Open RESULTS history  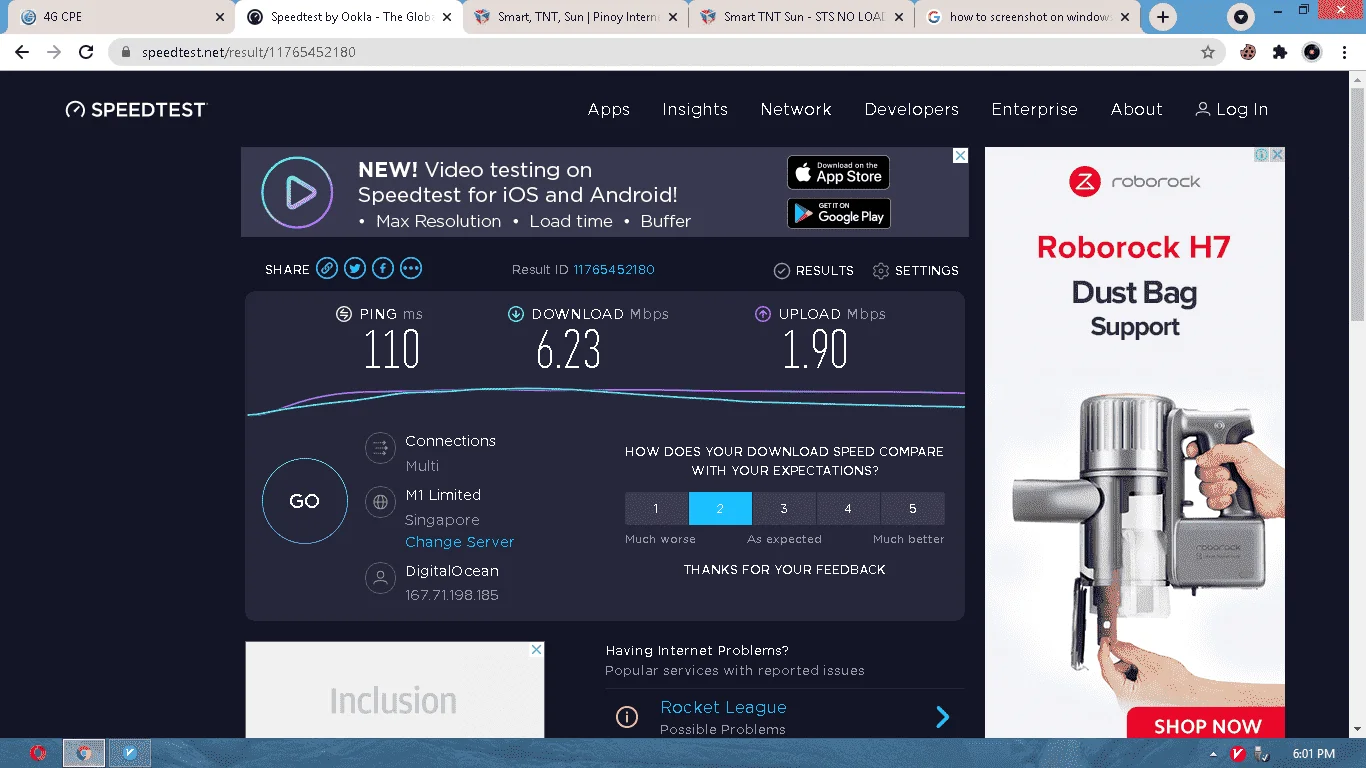[814, 270]
